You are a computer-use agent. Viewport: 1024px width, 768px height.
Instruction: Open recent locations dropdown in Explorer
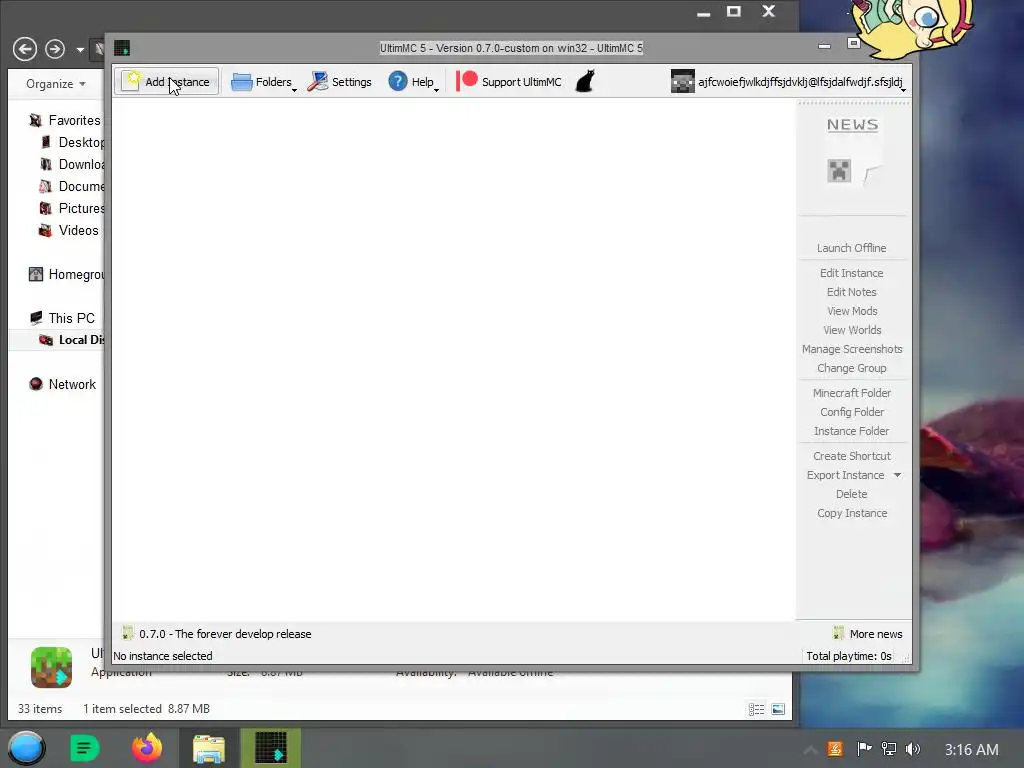tap(80, 50)
